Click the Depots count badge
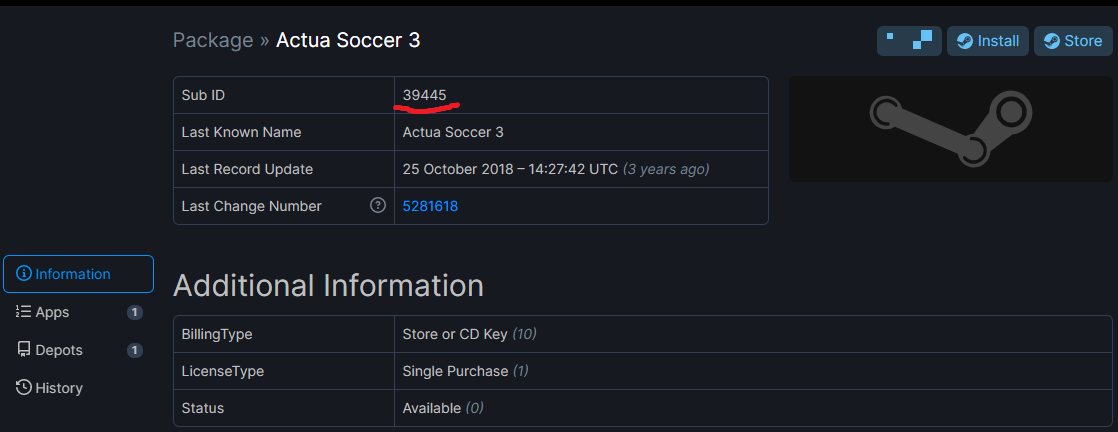 135,350
